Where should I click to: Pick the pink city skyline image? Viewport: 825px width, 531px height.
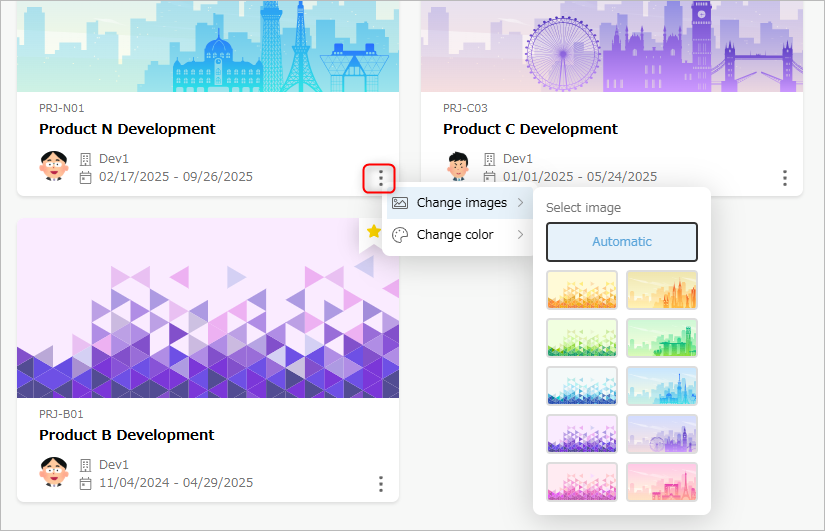point(662,482)
